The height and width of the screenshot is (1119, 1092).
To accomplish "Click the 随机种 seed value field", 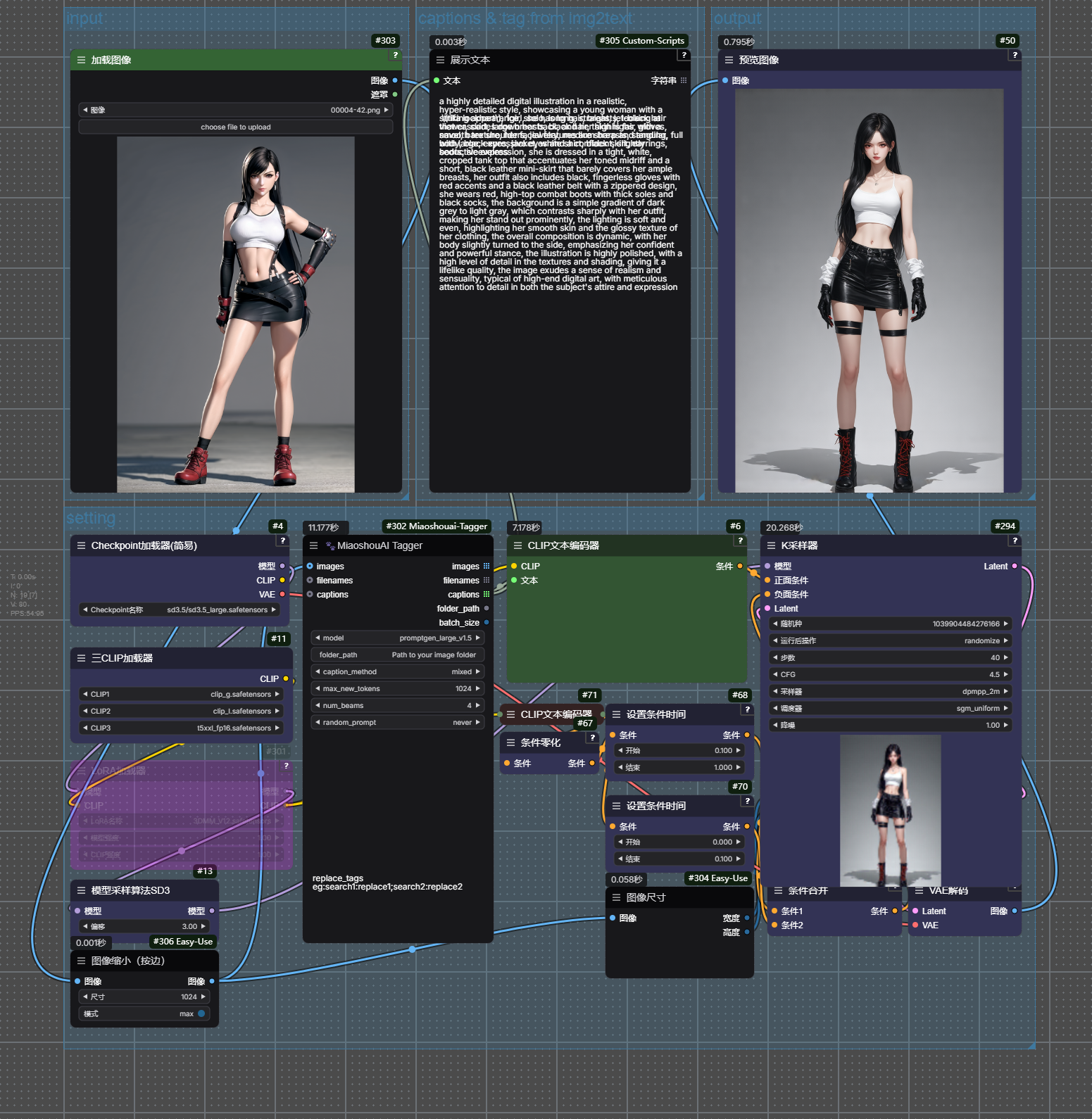I will tap(891, 624).
